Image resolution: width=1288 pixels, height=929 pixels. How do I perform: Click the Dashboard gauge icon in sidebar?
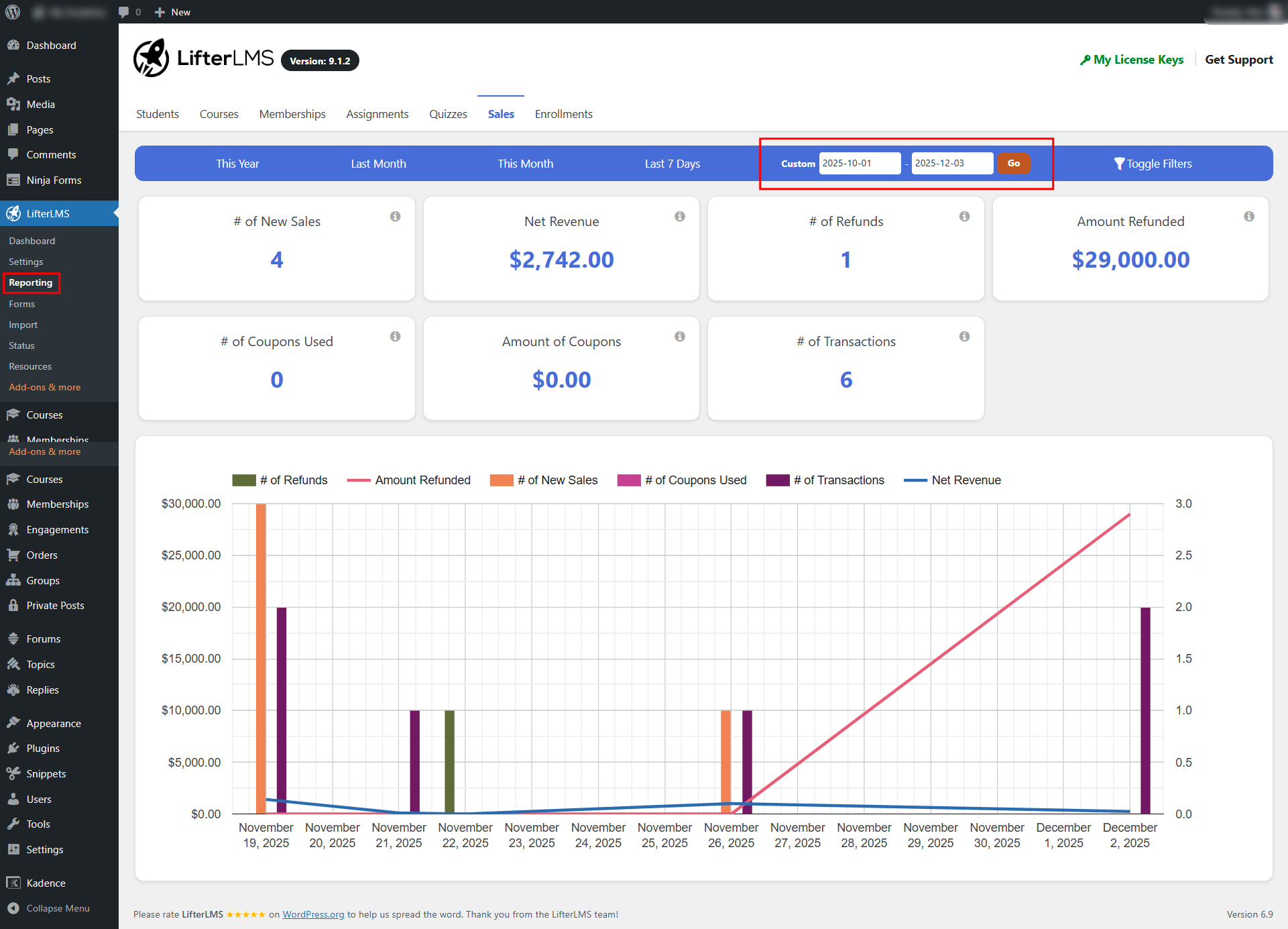click(13, 45)
